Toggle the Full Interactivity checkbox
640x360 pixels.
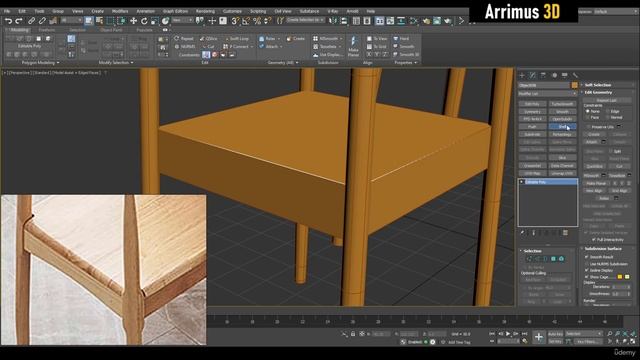(594, 239)
